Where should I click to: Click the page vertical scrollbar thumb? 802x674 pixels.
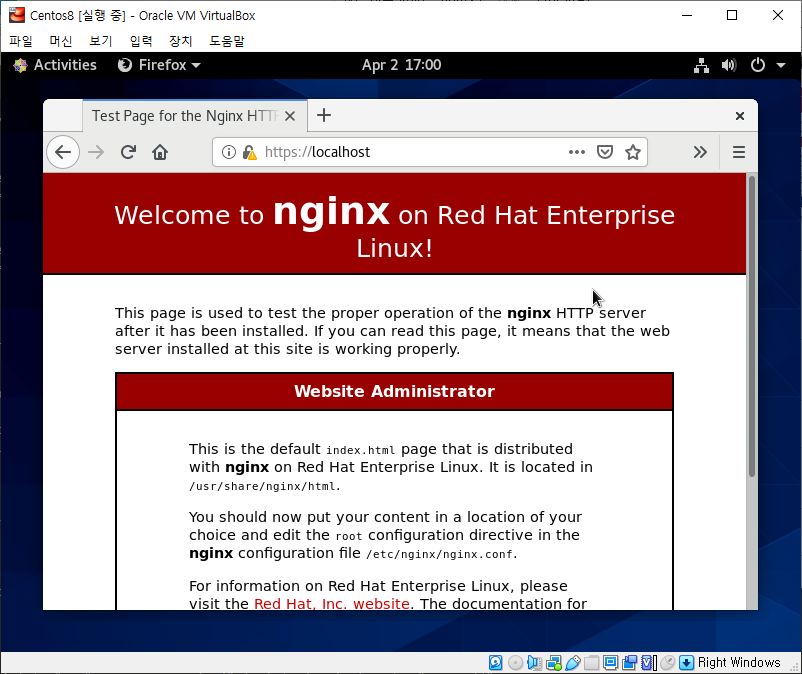coord(751,326)
